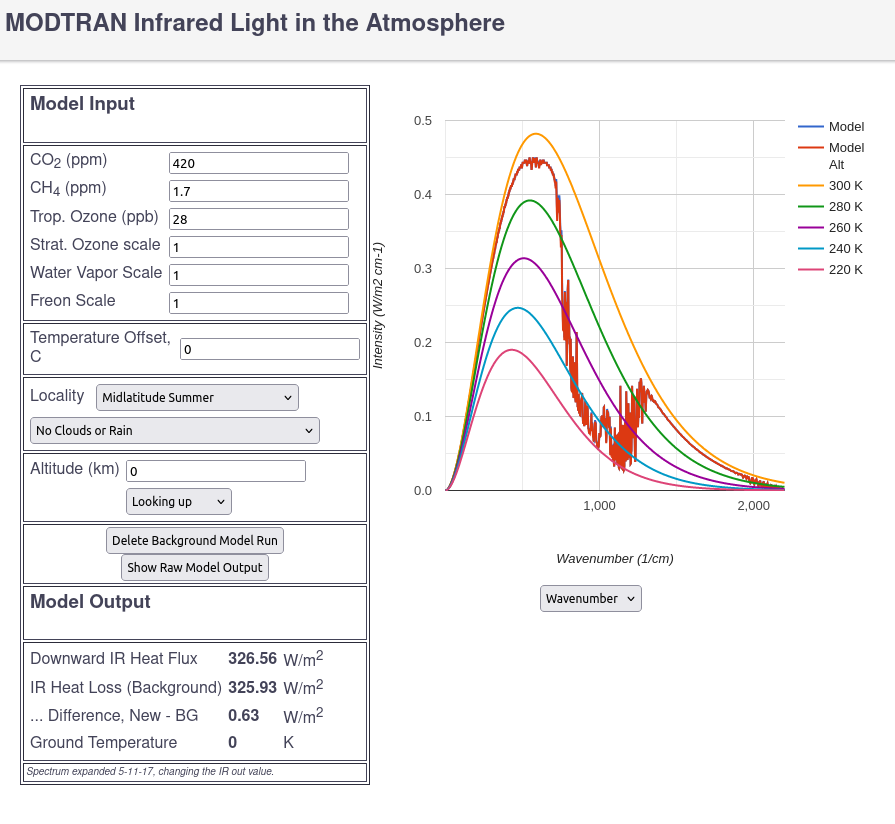Click the Intensity (W/m2 cm-1) axis label

(378, 305)
